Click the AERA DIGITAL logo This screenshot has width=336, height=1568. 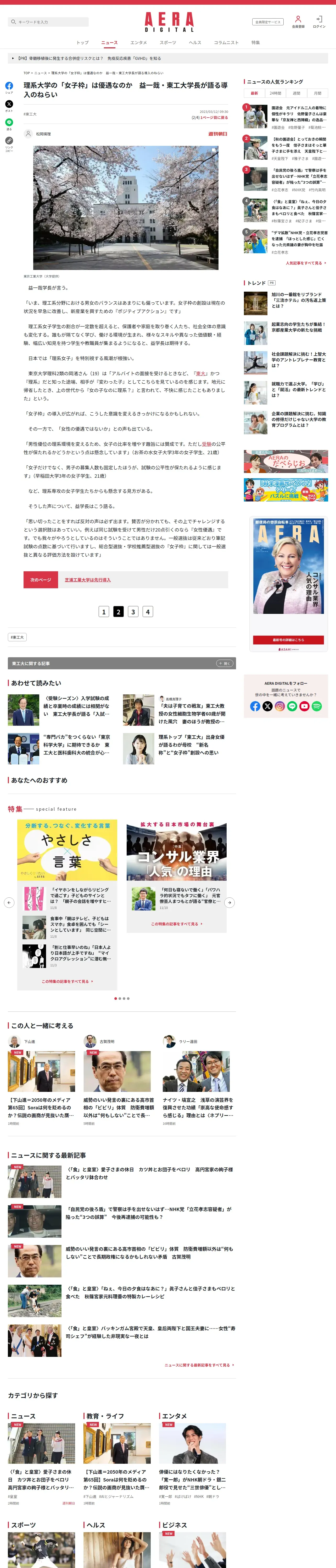click(x=169, y=22)
